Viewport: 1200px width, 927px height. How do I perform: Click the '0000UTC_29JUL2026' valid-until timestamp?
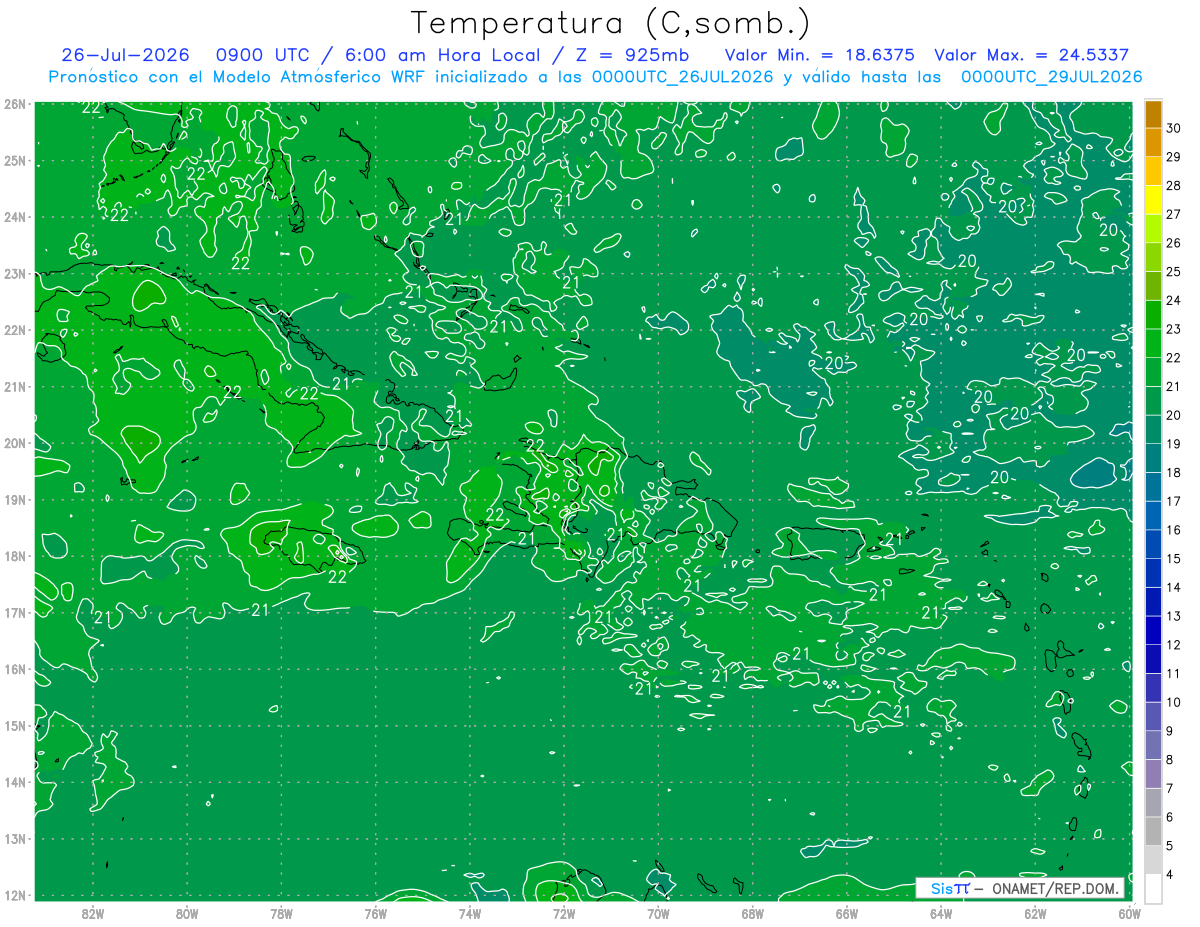[1051, 77]
